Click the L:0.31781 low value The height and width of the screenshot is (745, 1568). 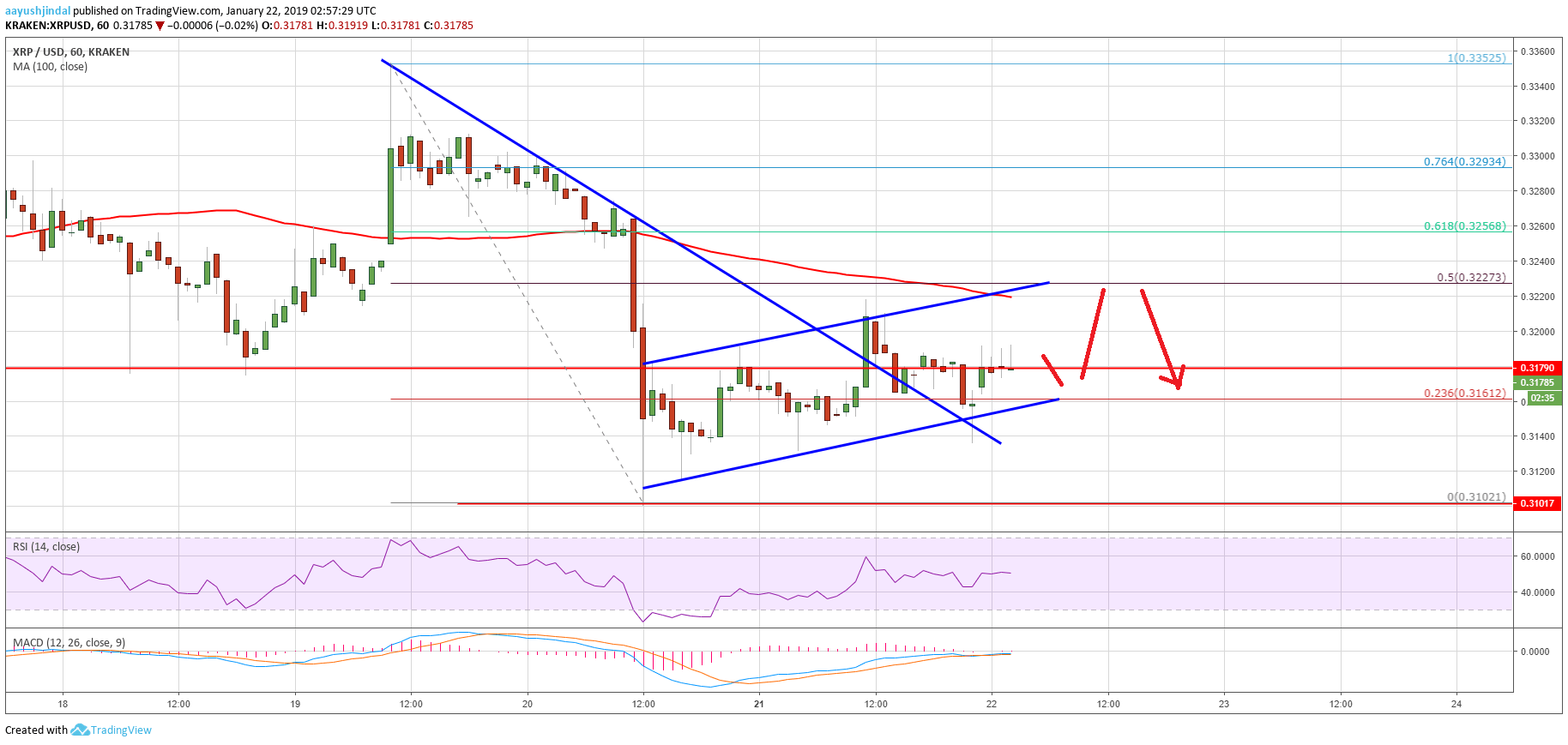tap(395, 26)
